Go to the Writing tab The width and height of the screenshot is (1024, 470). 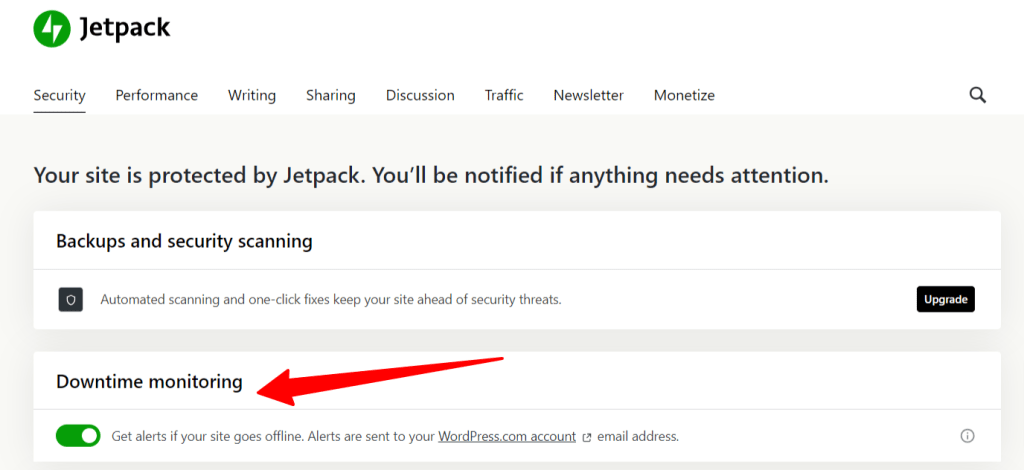tap(251, 95)
